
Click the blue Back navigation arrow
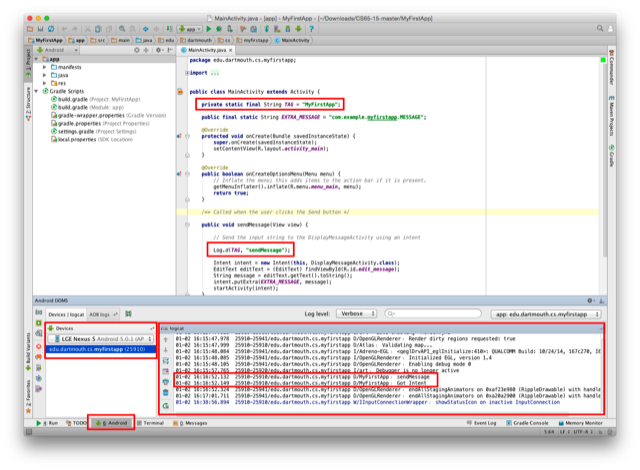146,29
